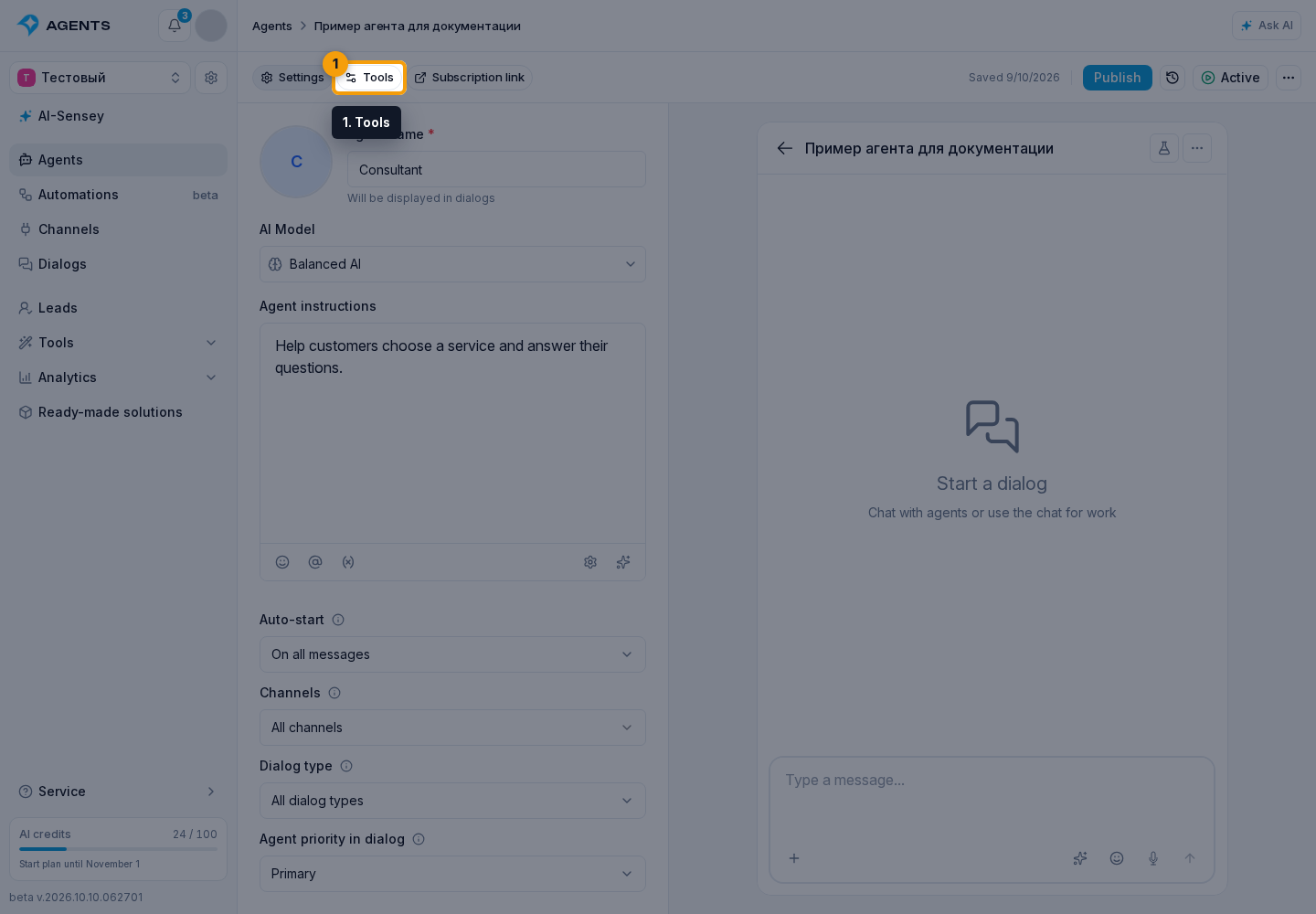Insert a variable into agent instructions
Screen dimensions: 1316x914
[348, 562]
